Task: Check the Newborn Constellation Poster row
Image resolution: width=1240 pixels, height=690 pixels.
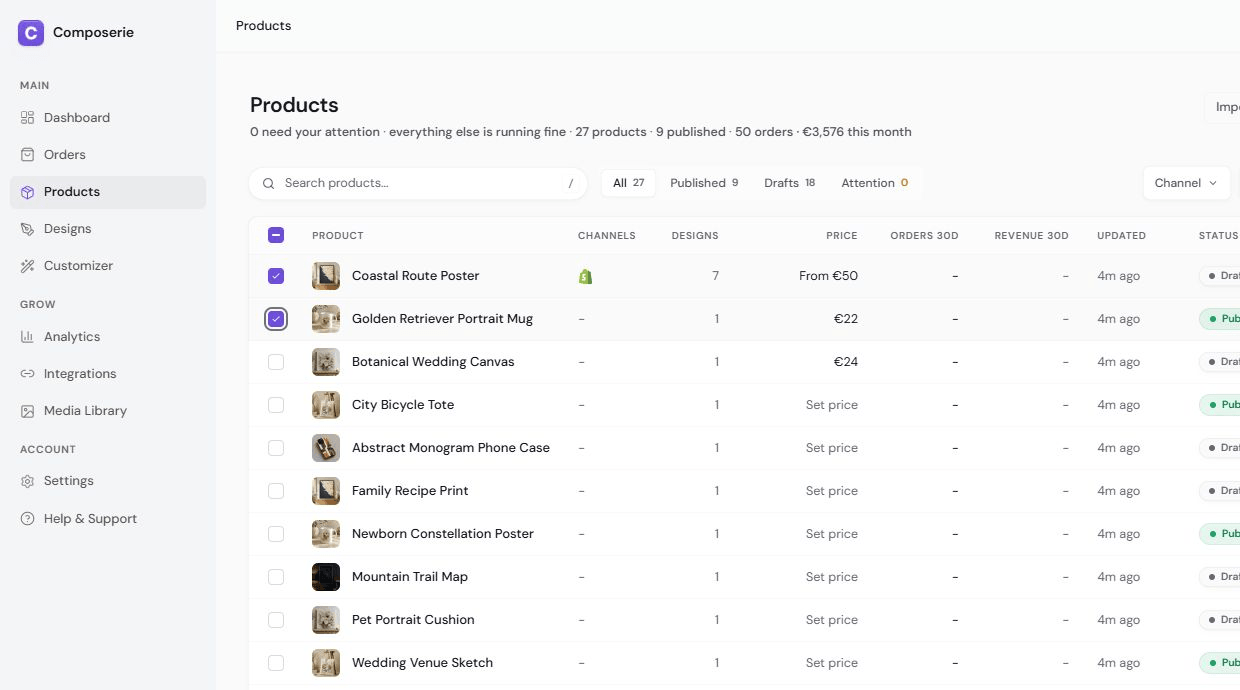Action: point(276,534)
